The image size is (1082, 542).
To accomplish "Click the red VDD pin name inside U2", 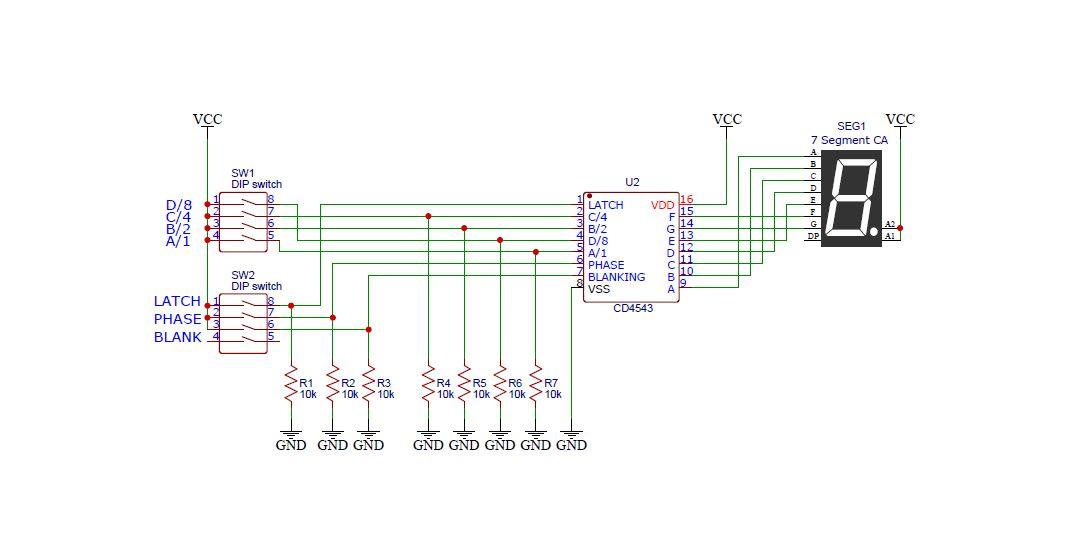I will click(x=662, y=205).
